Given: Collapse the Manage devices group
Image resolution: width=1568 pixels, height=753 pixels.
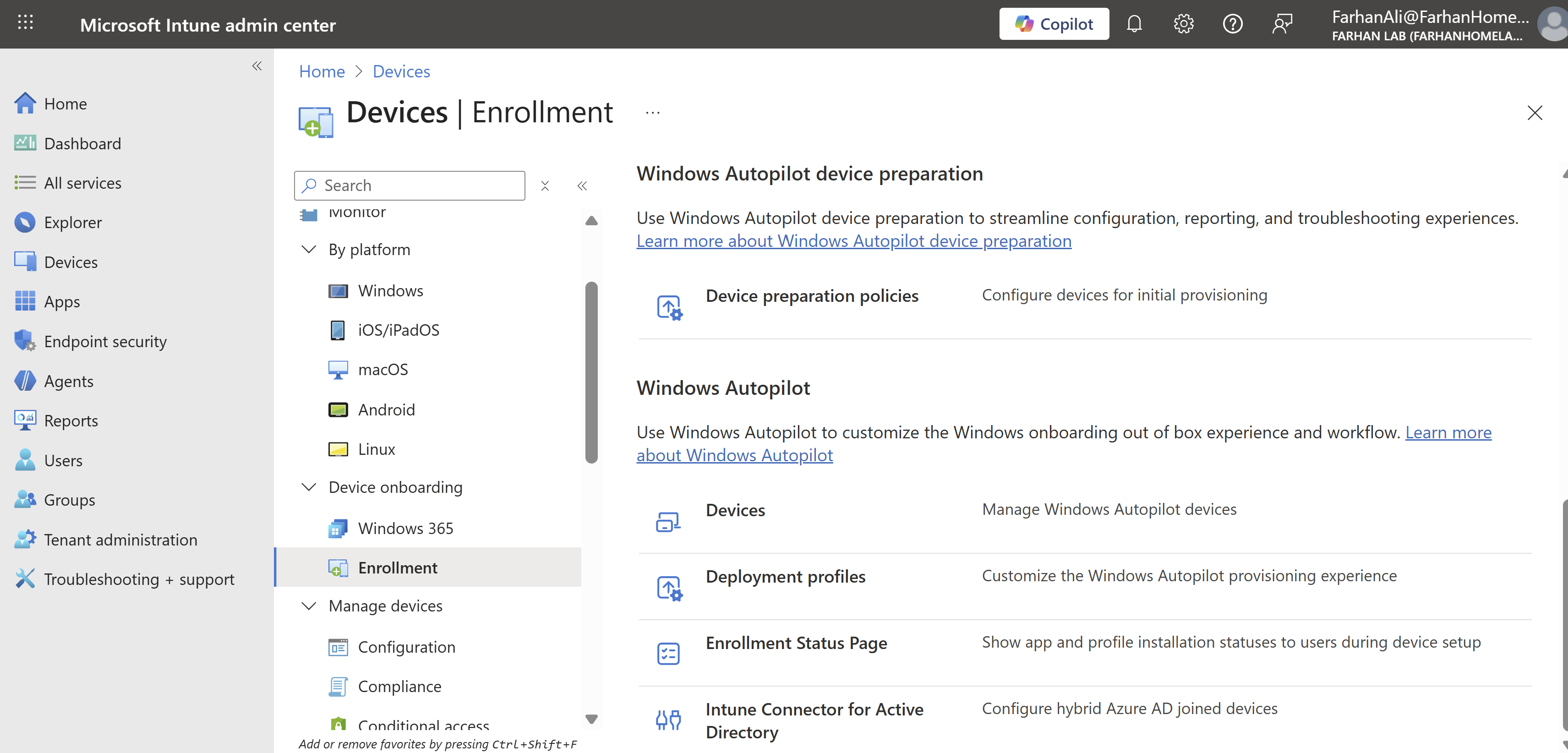Looking at the screenshot, I should pos(309,606).
